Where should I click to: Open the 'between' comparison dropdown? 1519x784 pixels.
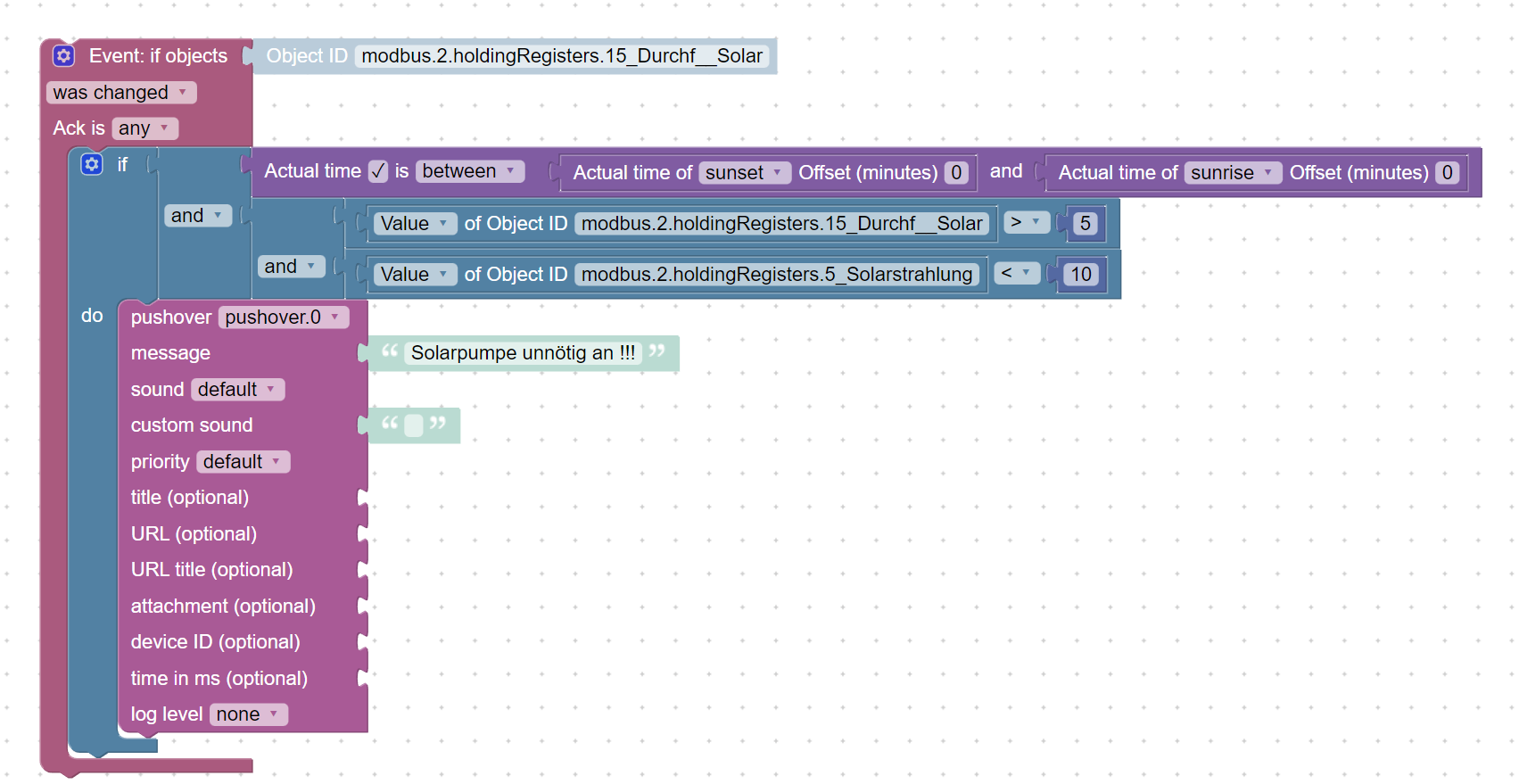coord(470,171)
